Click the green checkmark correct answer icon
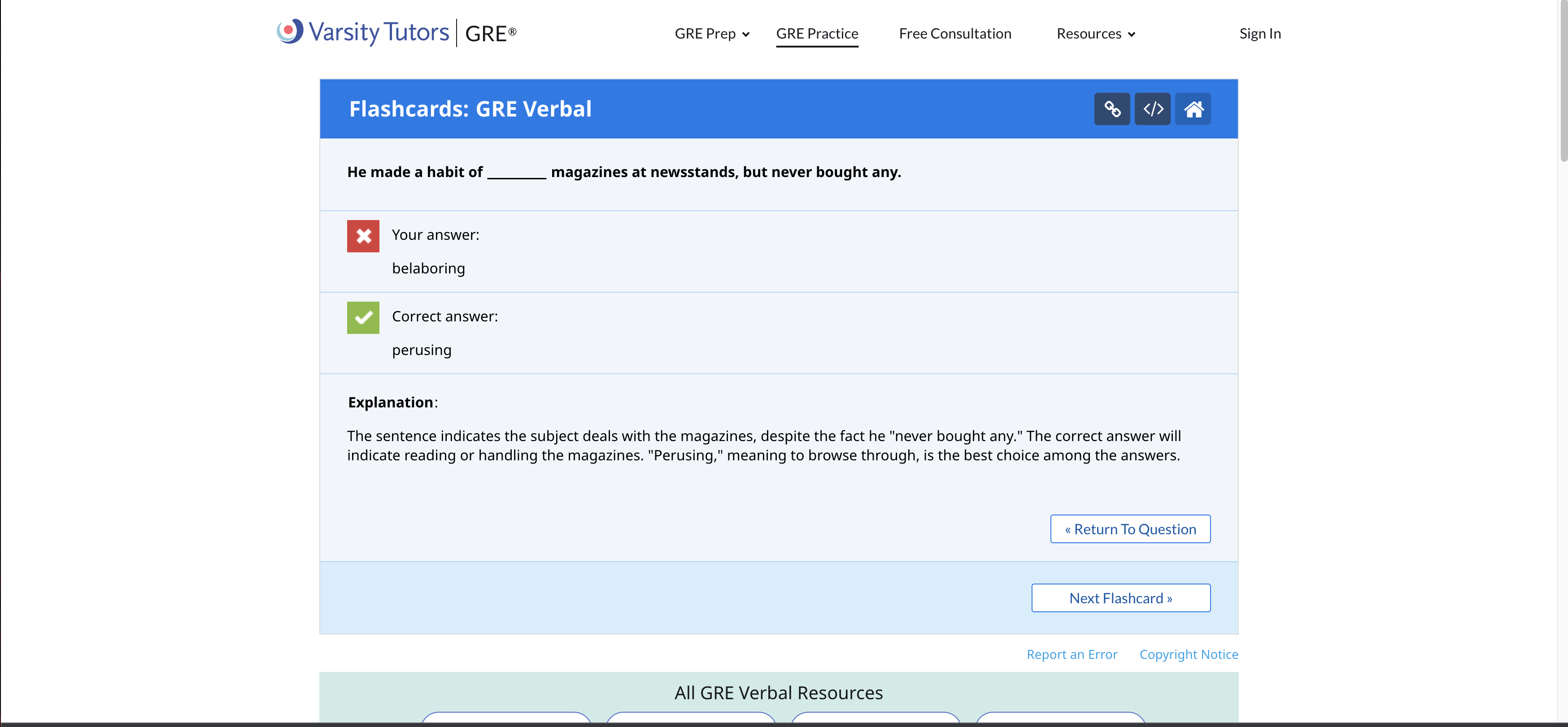This screenshot has width=1568, height=727. (x=363, y=318)
